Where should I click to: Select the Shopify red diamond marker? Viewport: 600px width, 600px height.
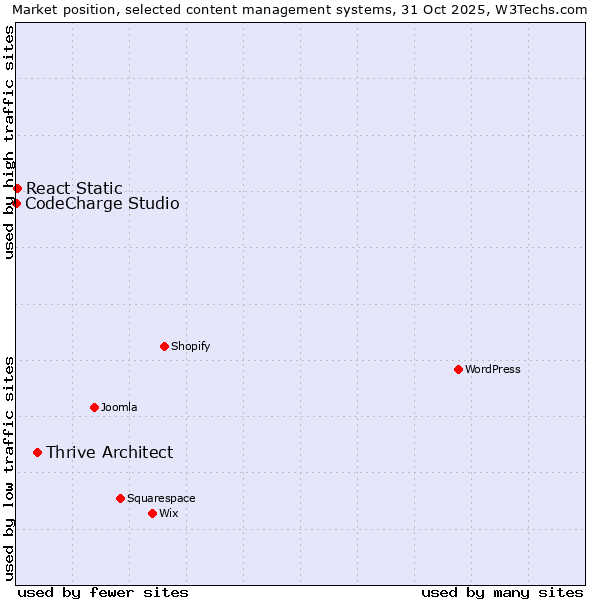tap(164, 346)
